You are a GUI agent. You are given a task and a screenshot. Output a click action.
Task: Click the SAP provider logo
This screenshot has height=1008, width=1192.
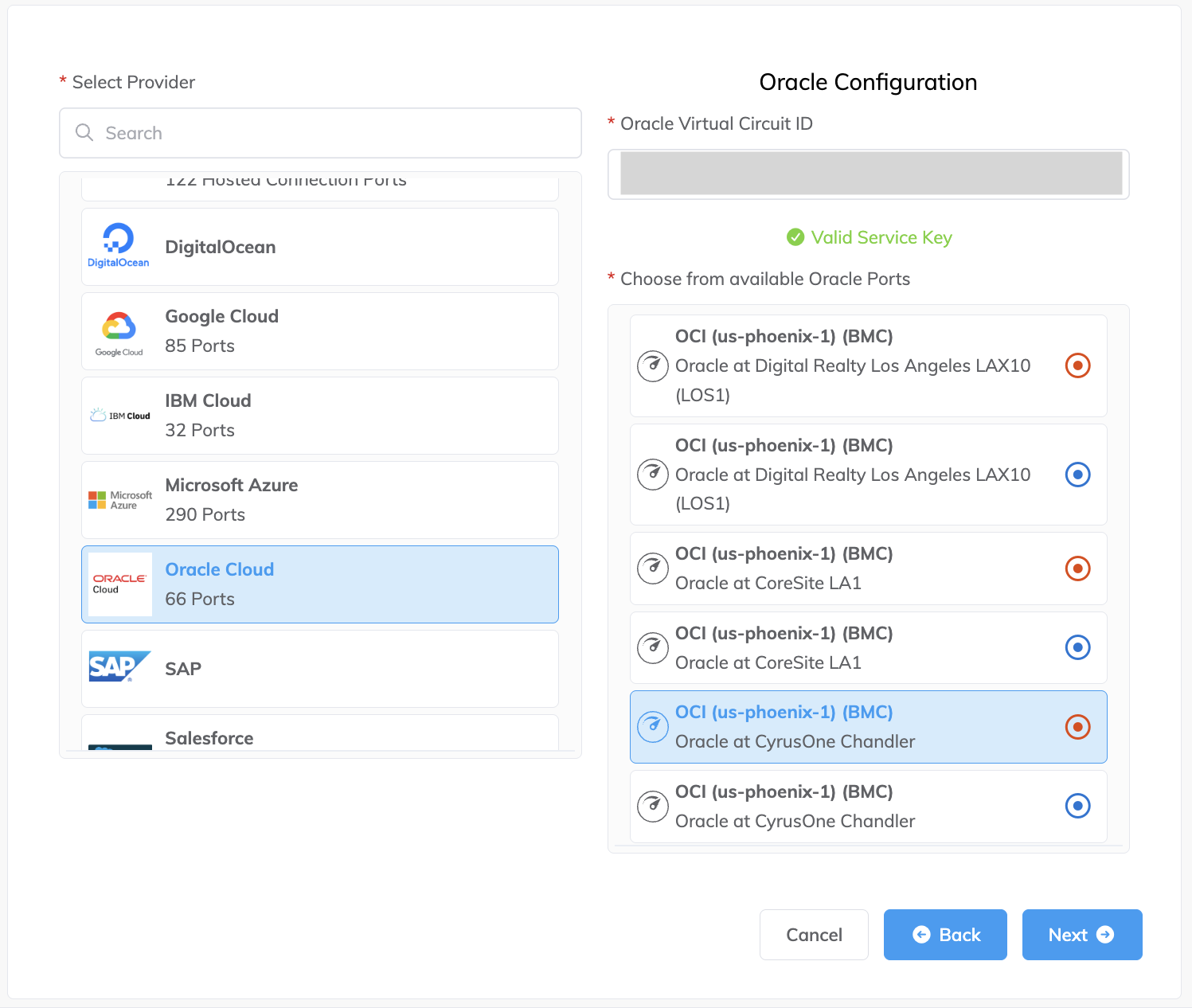119,668
